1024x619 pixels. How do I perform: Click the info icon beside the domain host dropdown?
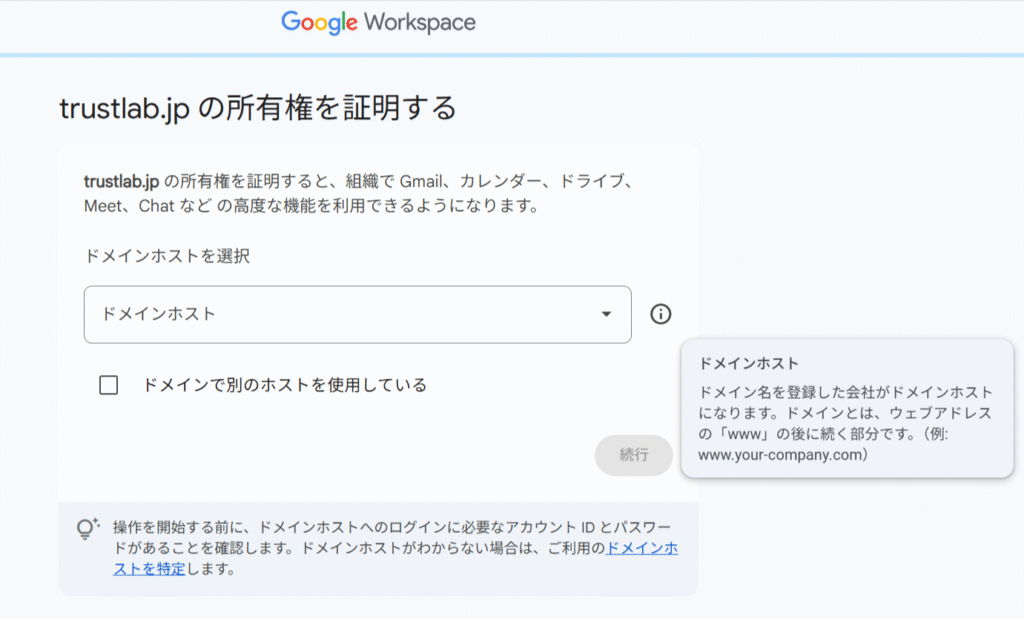click(x=660, y=314)
